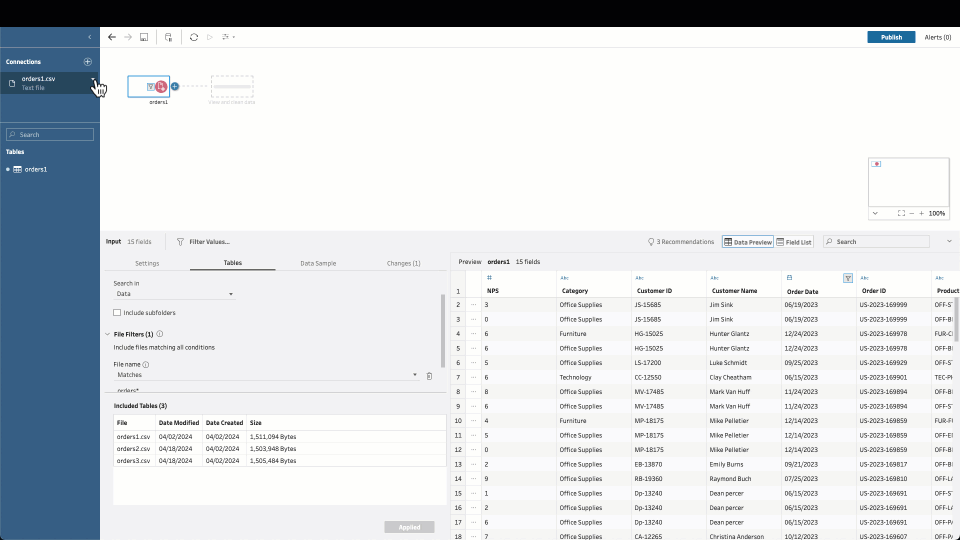
Task: Switch to Field List view
Action: tap(794, 242)
